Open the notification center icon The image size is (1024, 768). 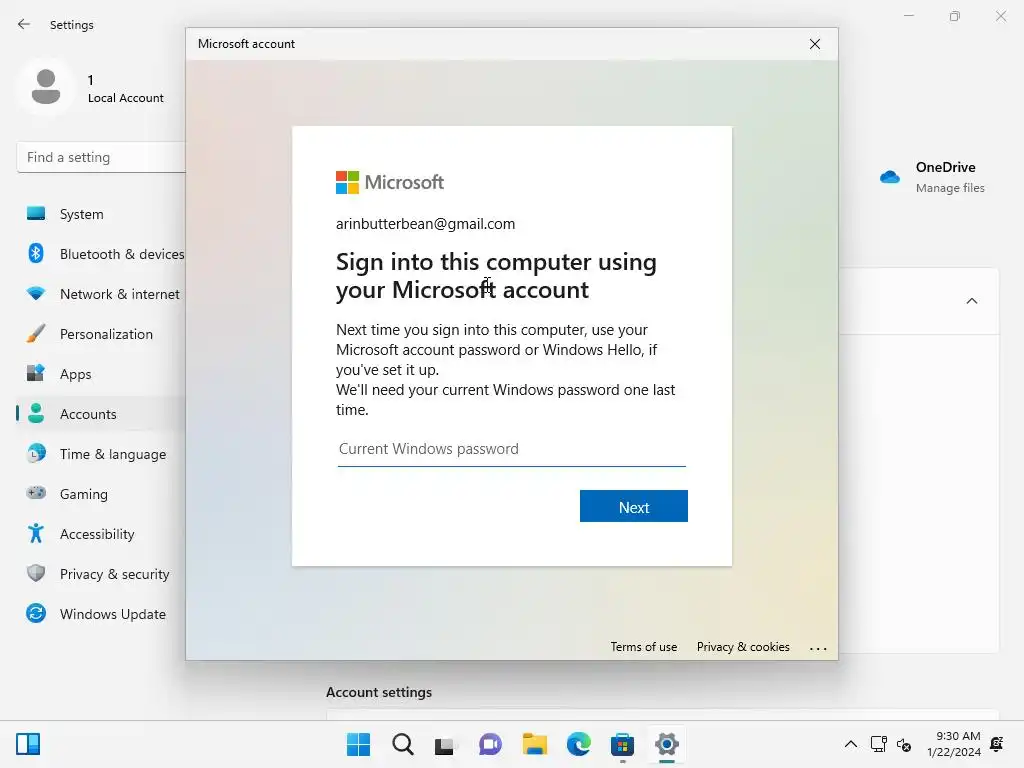(x=997, y=744)
